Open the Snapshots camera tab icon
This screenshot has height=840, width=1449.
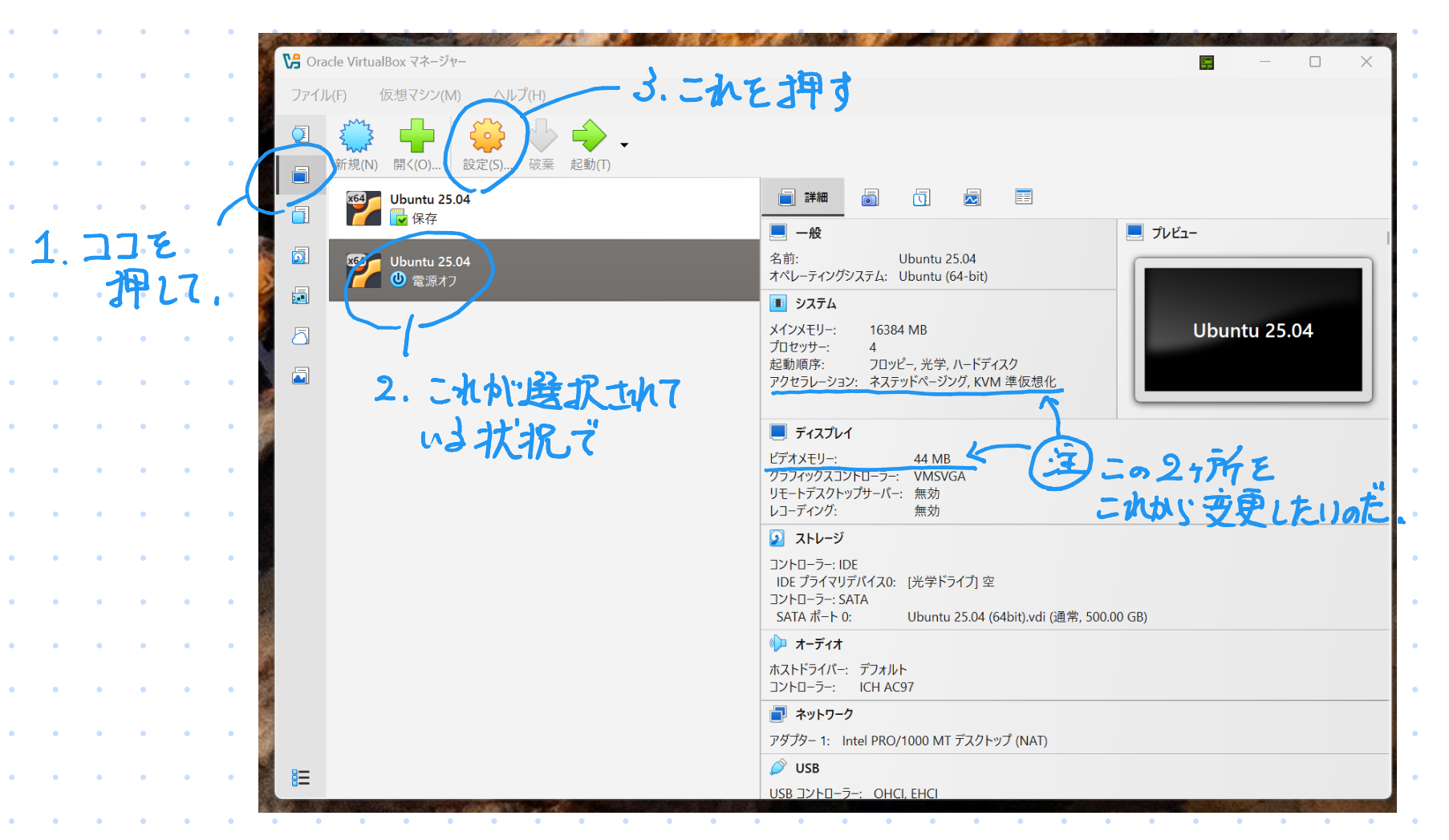[870, 198]
